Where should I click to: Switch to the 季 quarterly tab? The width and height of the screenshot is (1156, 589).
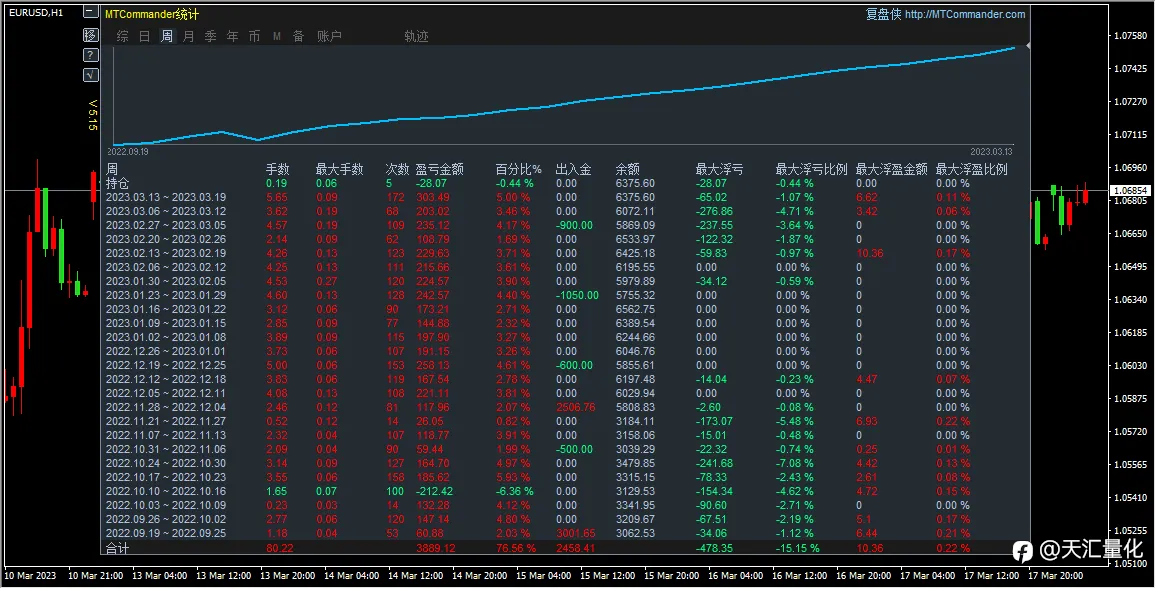pyautogui.click(x=211, y=36)
